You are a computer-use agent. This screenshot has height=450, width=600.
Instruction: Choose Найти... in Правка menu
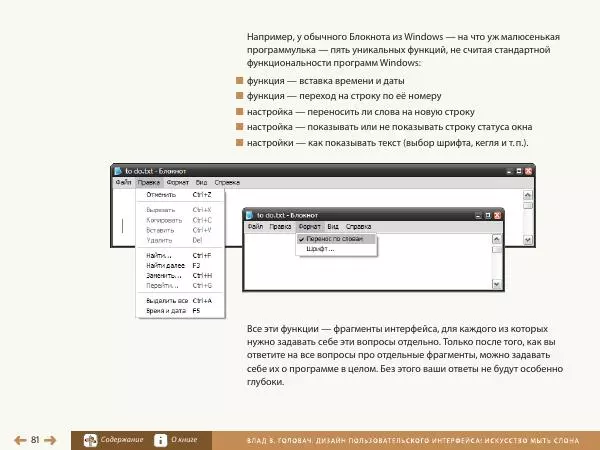pos(180,256)
